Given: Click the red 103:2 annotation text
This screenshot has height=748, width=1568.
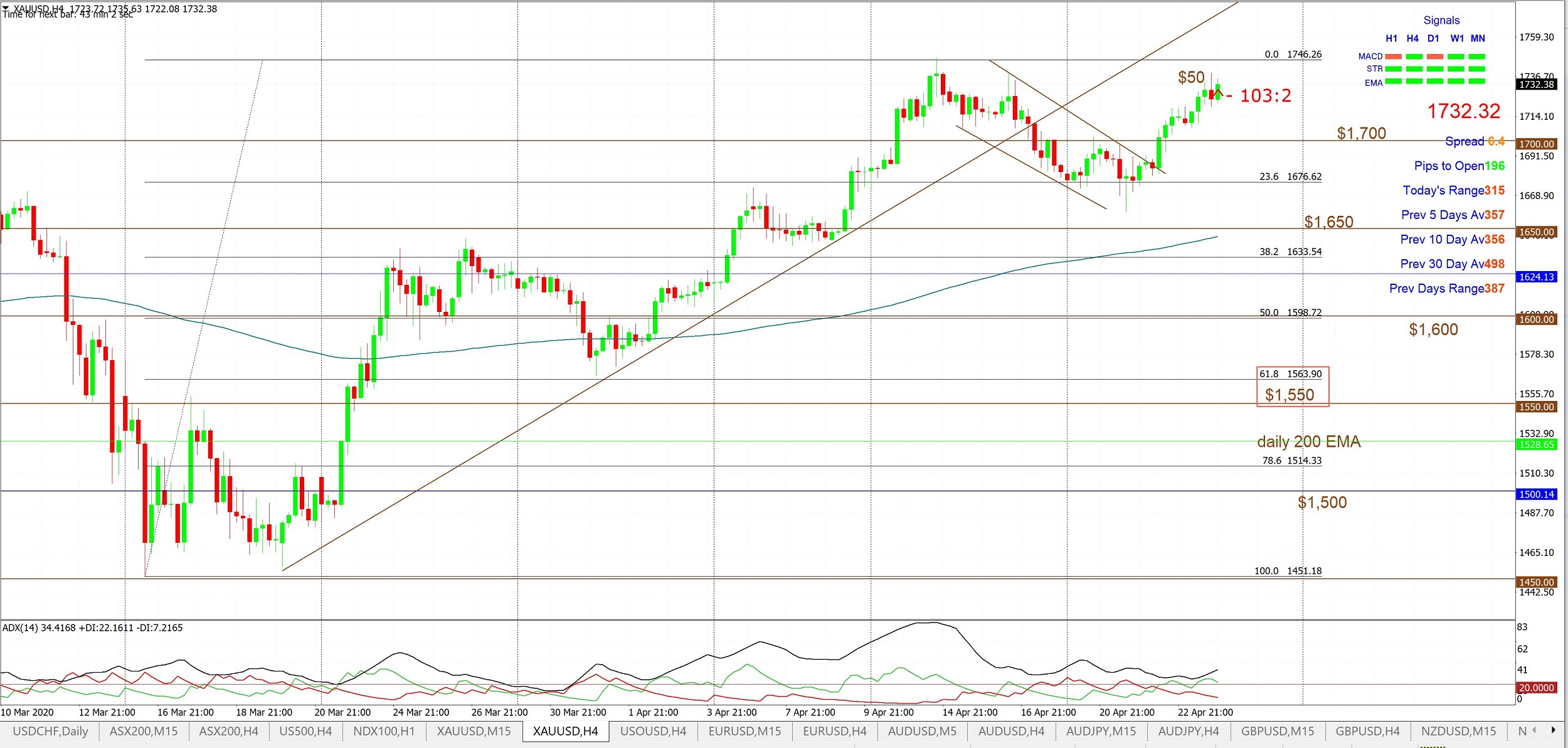Looking at the screenshot, I should [x=1266, y=95].
